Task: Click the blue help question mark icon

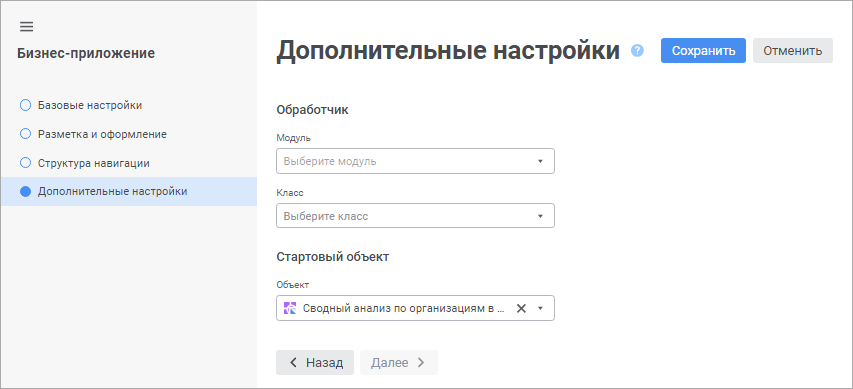Action: click(x=637, y=51)
